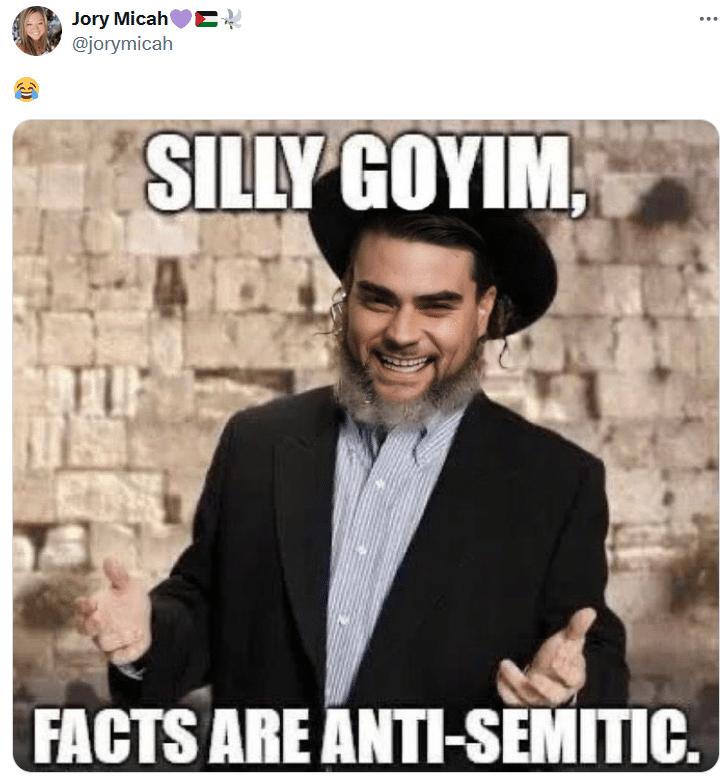The width and height of the screenshot is (728, 777).
Task: Click the dark stain on the wall
Action: click(x=663, y=203)
